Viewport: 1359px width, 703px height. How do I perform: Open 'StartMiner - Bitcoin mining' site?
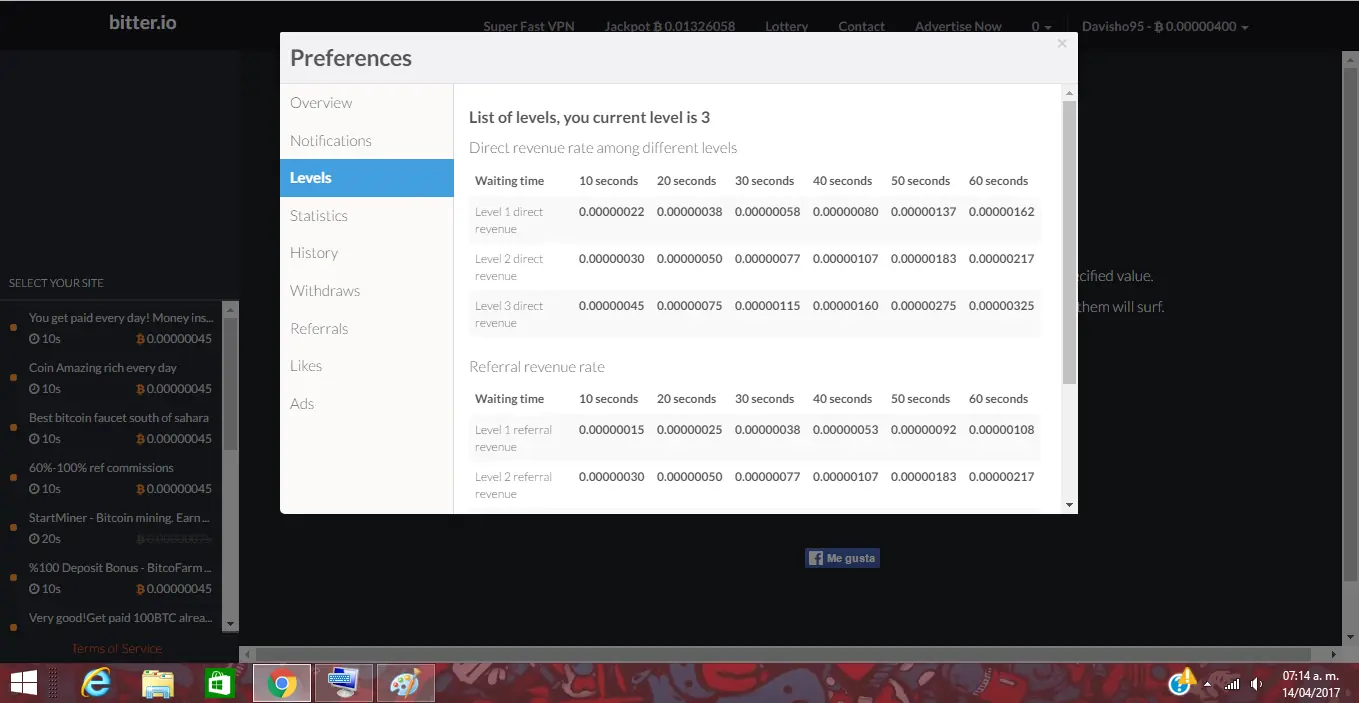(120, 518)
